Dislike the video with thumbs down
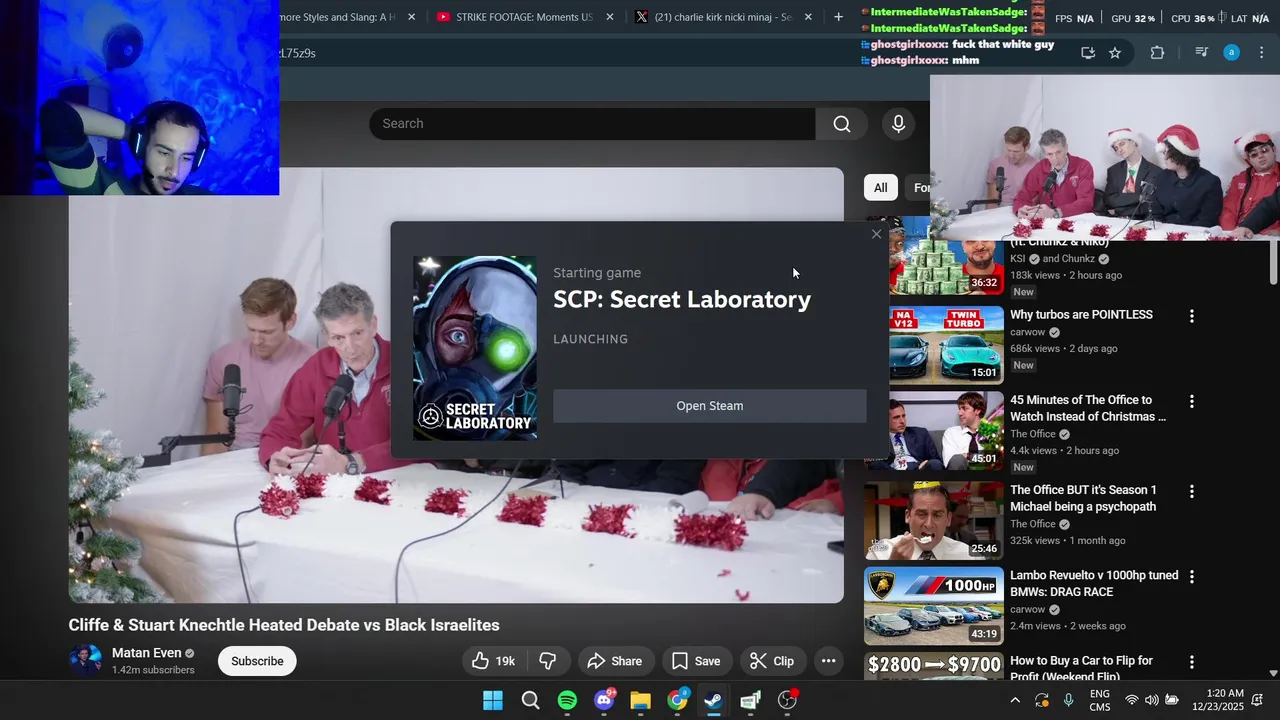This screenshot has width=1280, height=720. pos(548,661)
